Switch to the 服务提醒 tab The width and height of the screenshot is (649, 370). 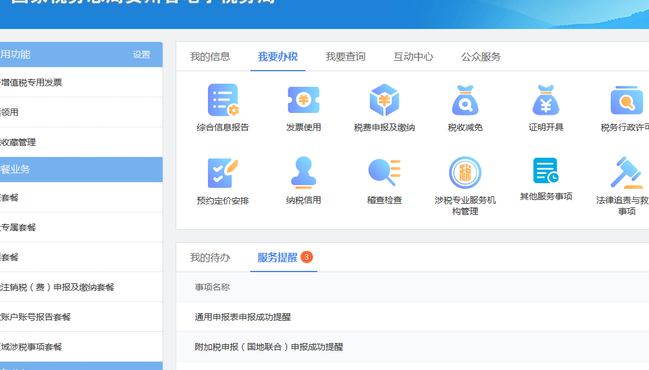click(x=277, y=257)
